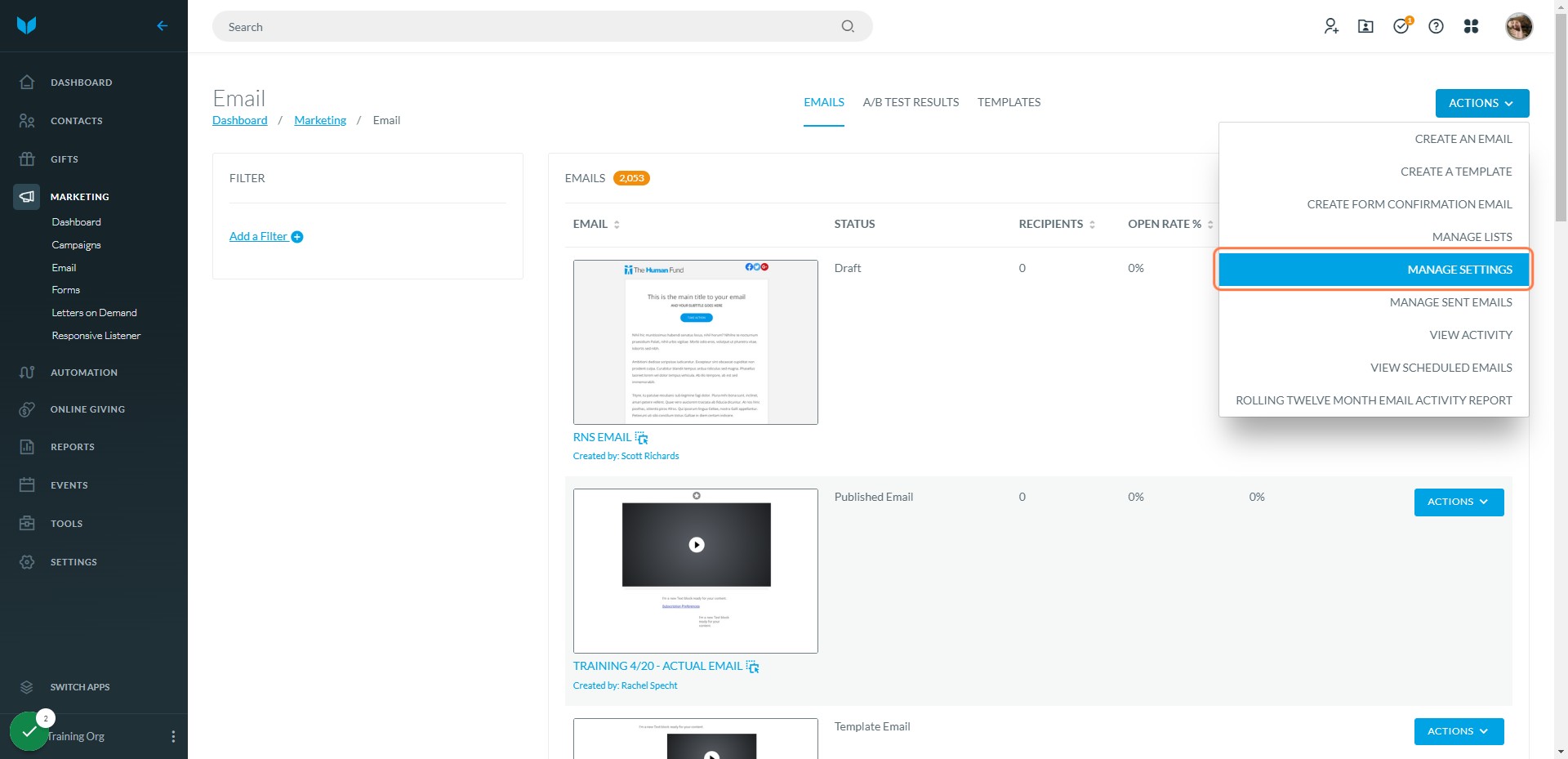The height and width of the screenshot is (759, 1568).
Task: Switch to the EMAILS tab
Action: click(824, 102)
